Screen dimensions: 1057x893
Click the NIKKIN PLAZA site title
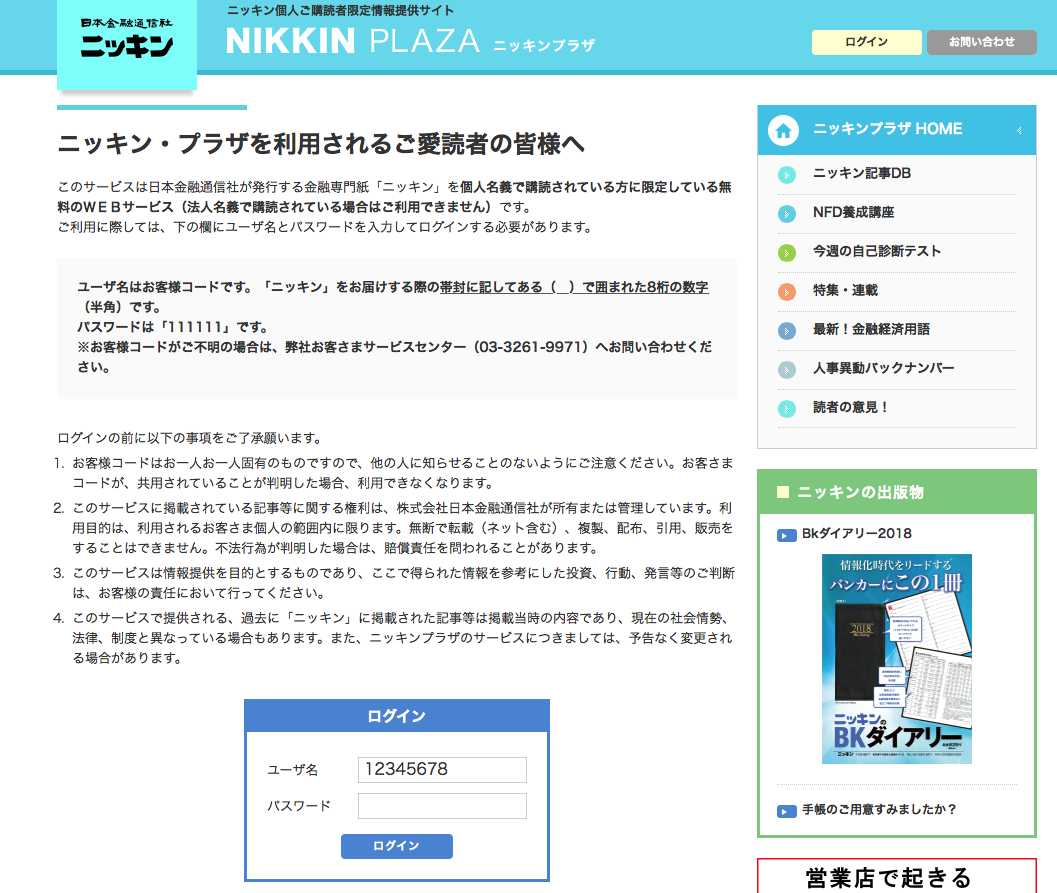coord(411,41)
